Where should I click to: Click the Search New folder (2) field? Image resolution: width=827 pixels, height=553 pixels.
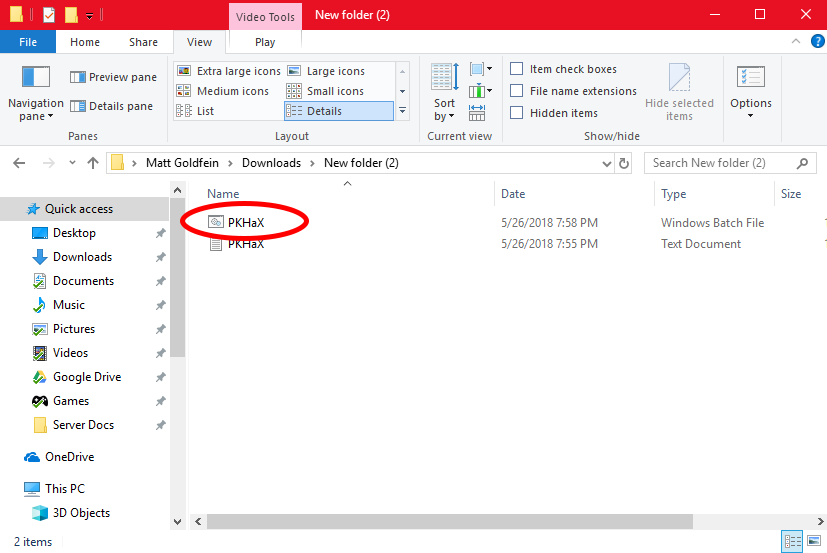(722, 163)
